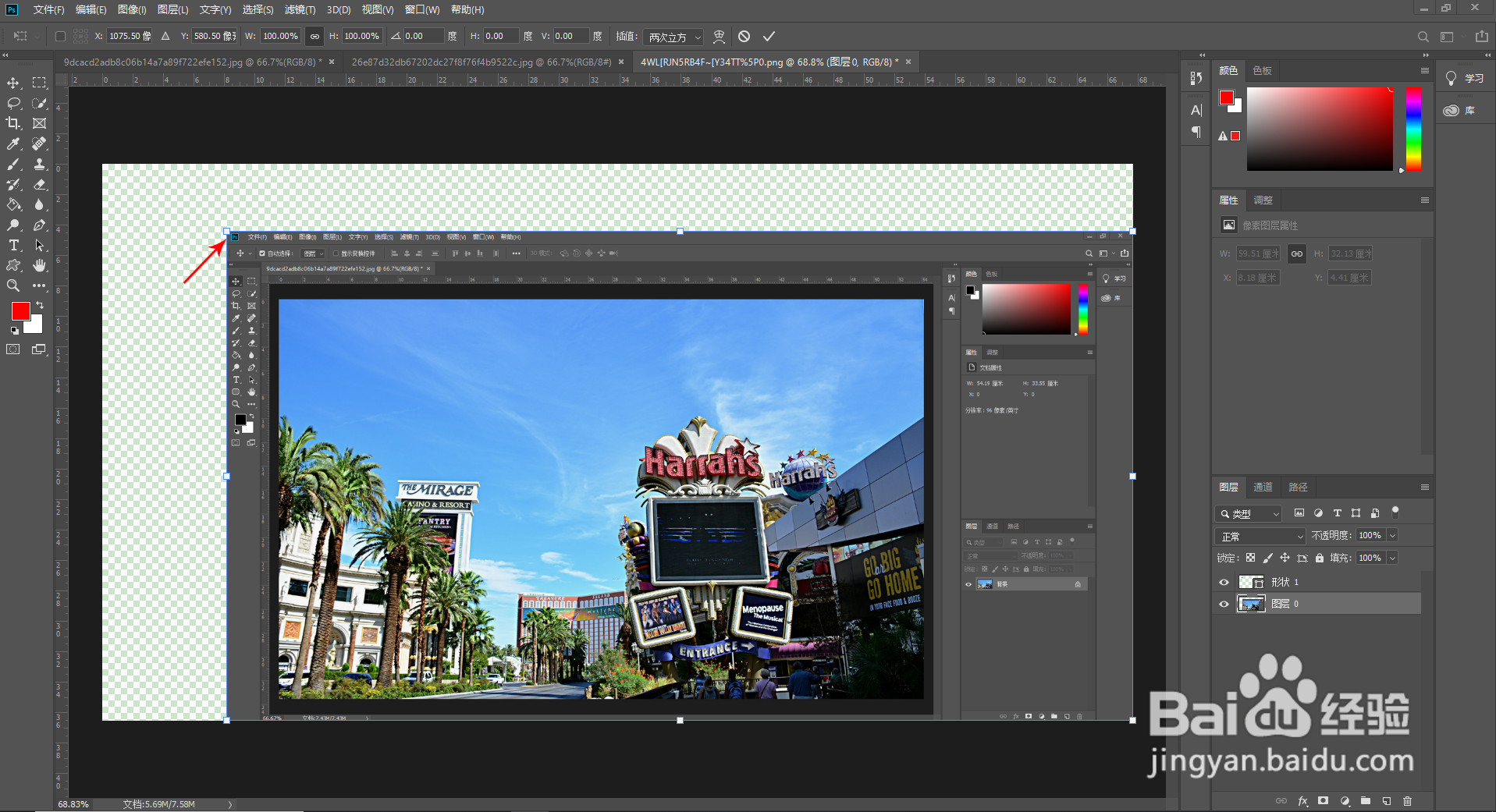Hide the 形状 1 layer

click(1224, 582)
